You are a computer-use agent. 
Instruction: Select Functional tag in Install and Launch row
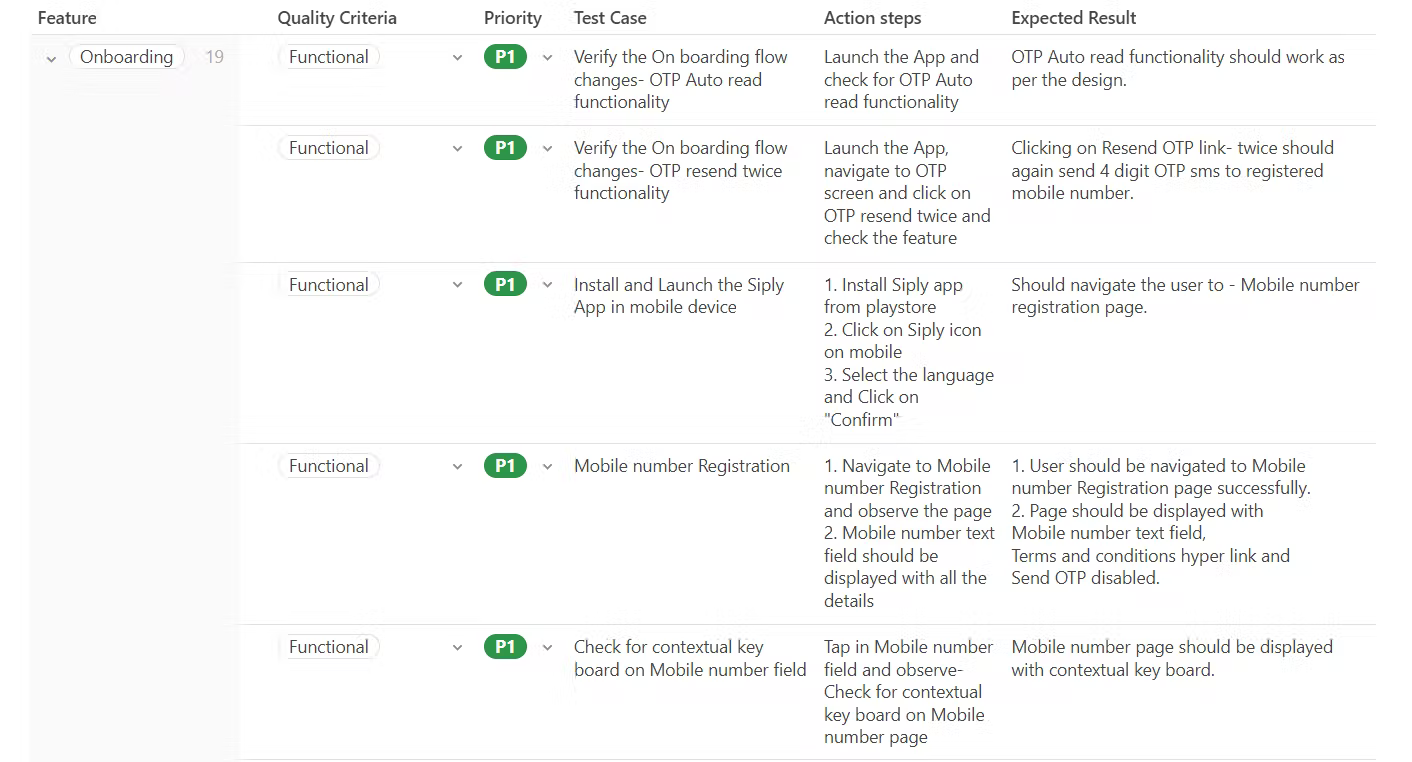coord(328,285)
